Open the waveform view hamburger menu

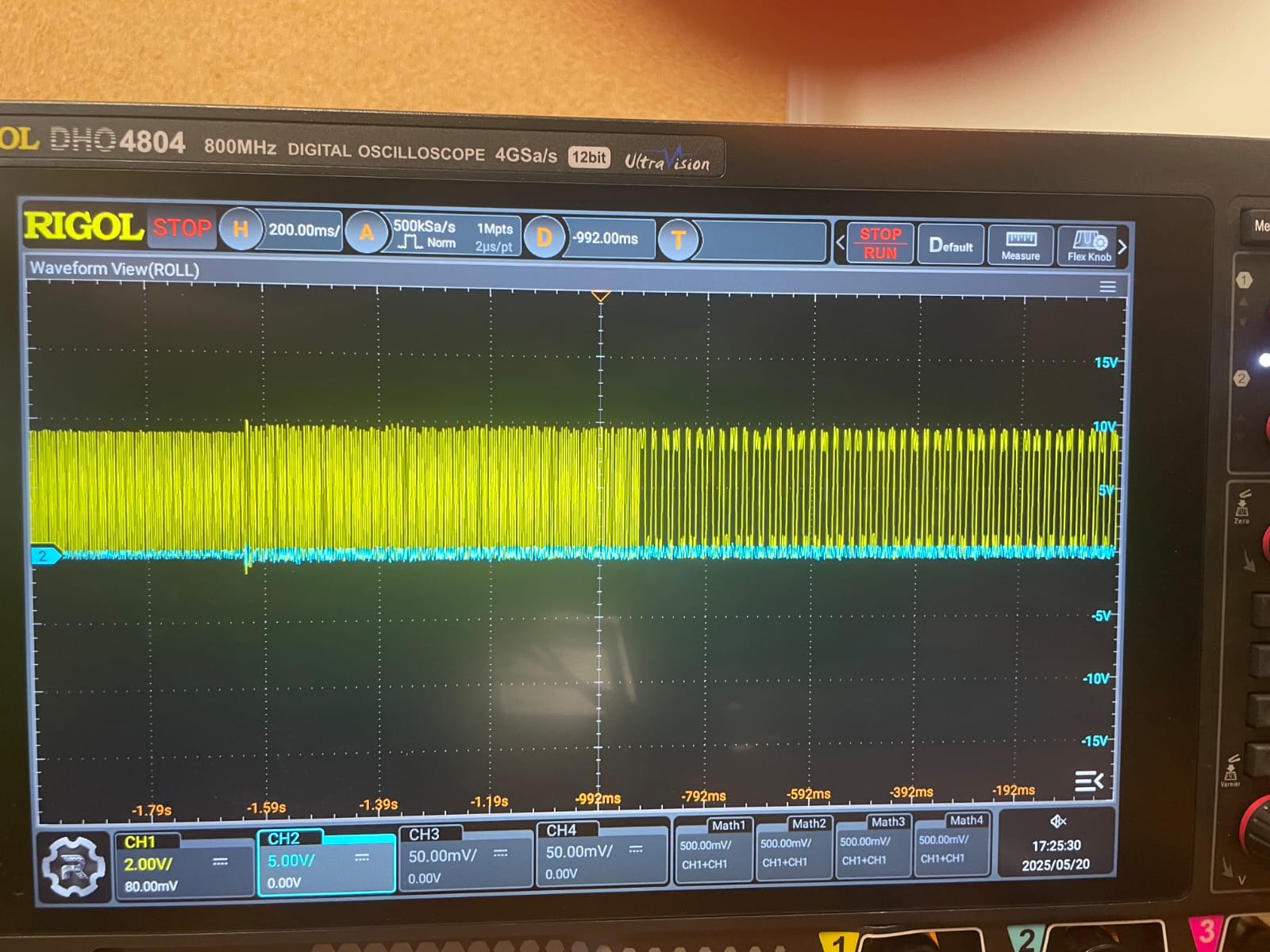pos(1107,287)
